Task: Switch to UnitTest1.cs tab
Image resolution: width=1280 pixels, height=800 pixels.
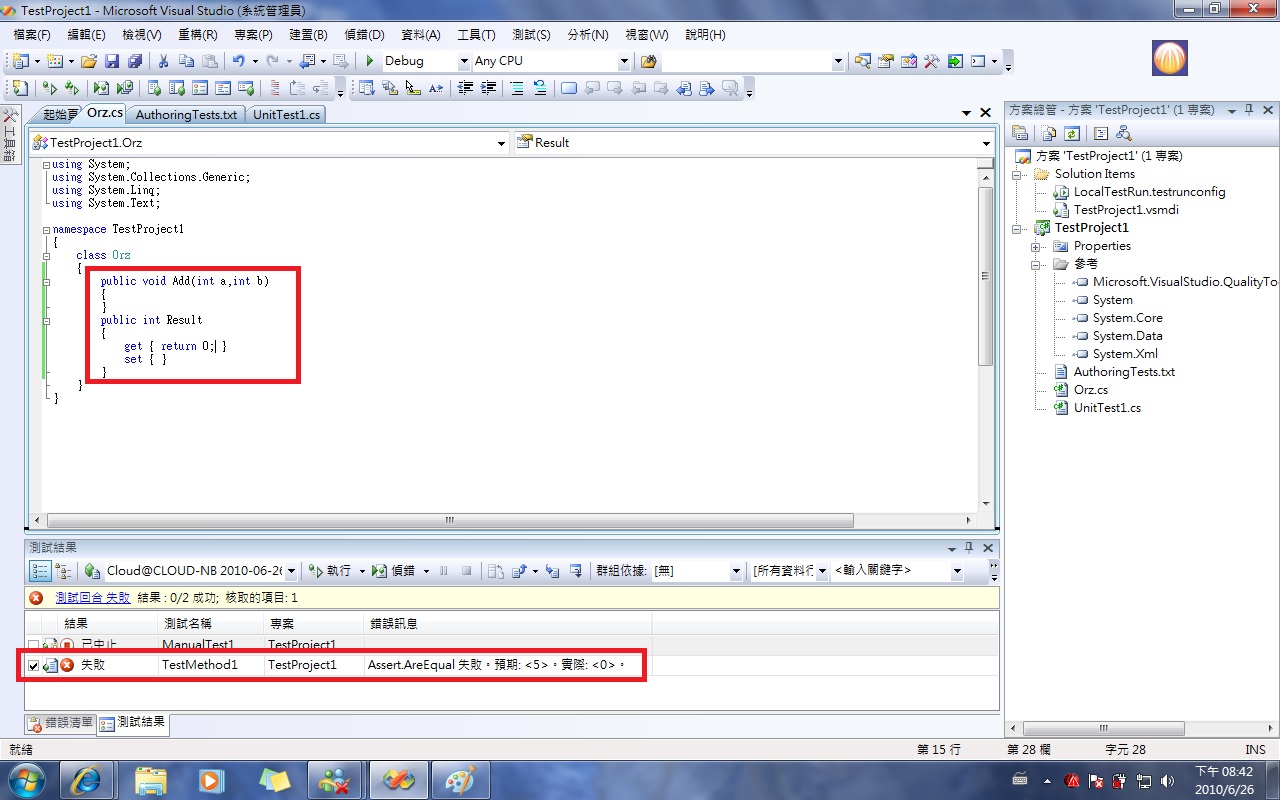Action: click(x=286, y=115)
